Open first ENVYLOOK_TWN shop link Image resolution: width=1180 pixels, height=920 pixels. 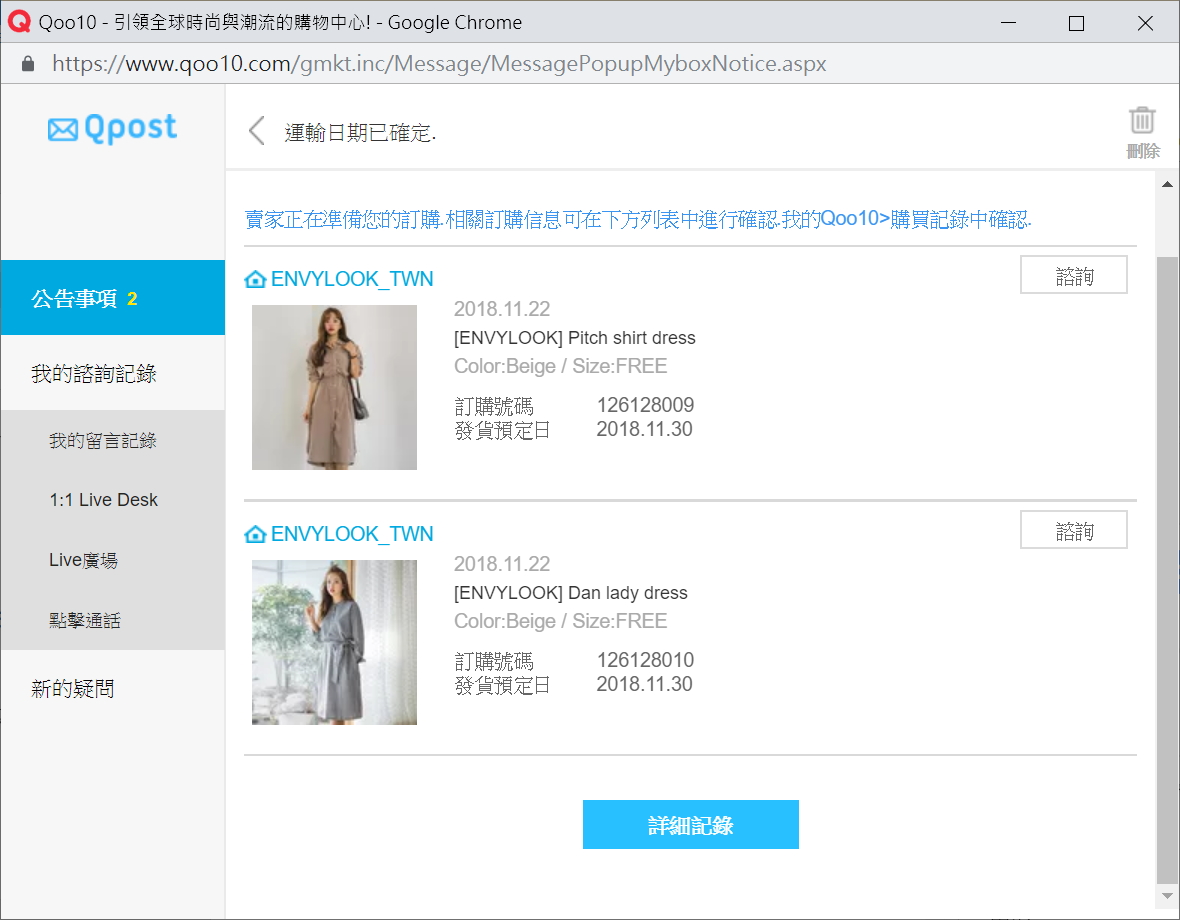[x=351, y=279]
